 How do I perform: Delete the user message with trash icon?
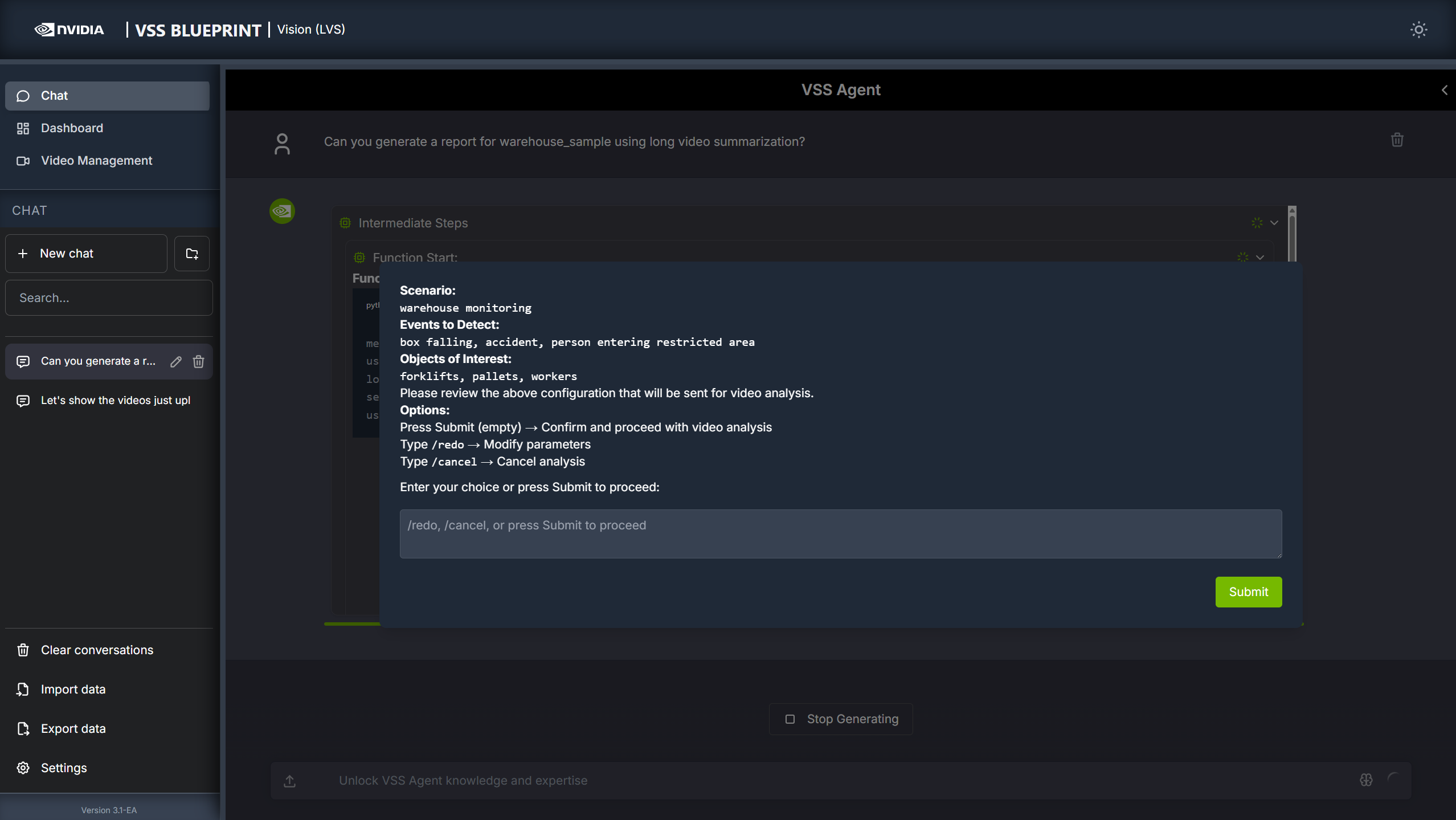coord(1397,140)
